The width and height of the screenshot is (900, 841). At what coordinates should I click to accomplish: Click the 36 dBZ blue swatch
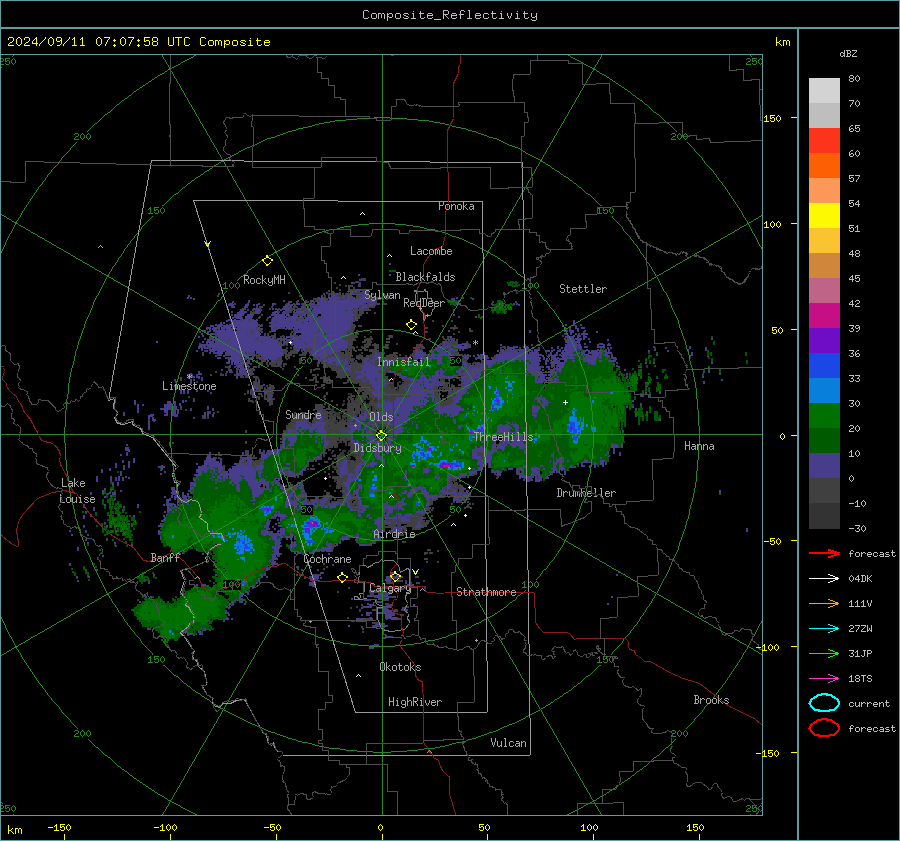[824, 365]
